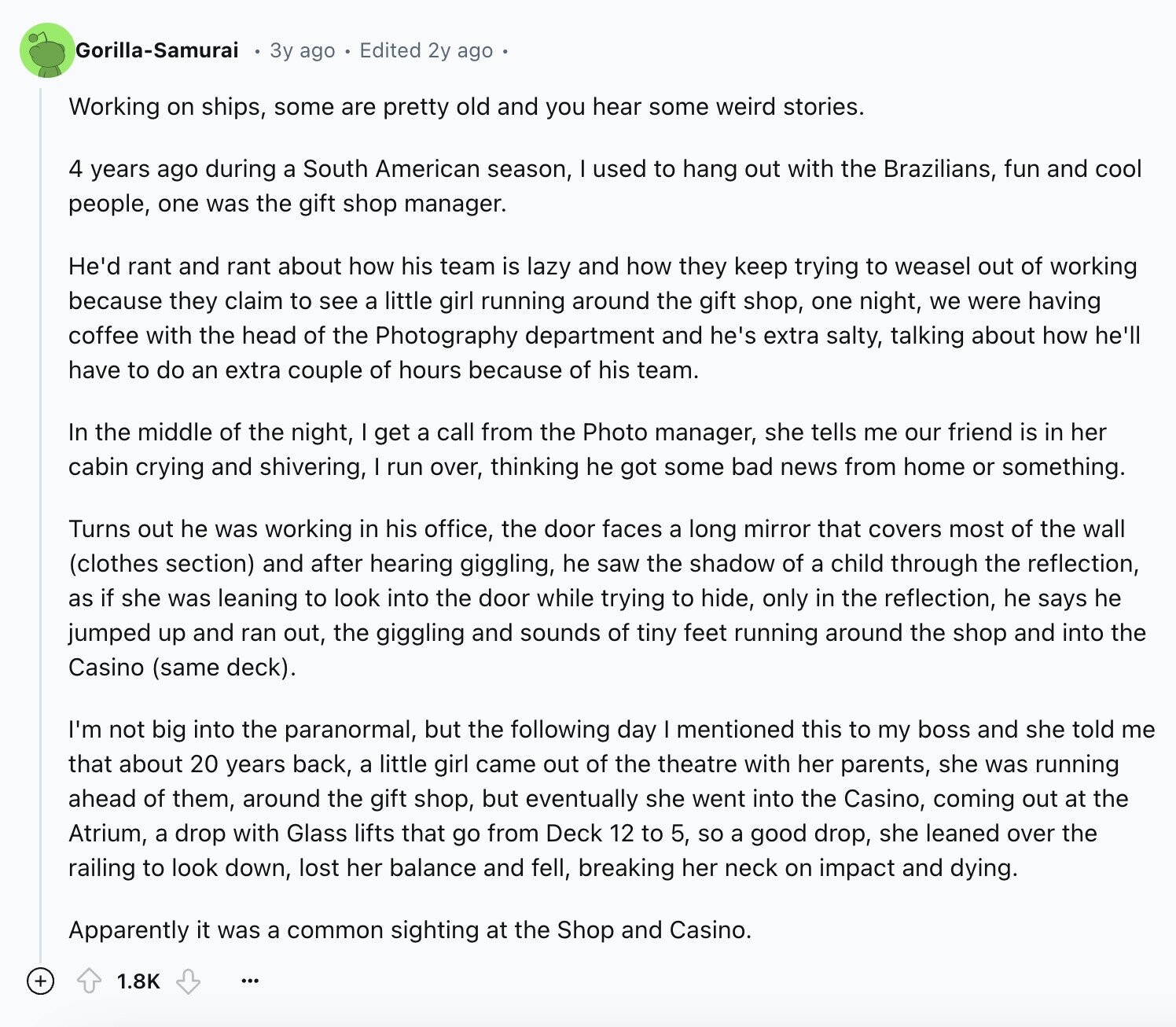Click the final line starting "Apparently"

click(410, 929)
